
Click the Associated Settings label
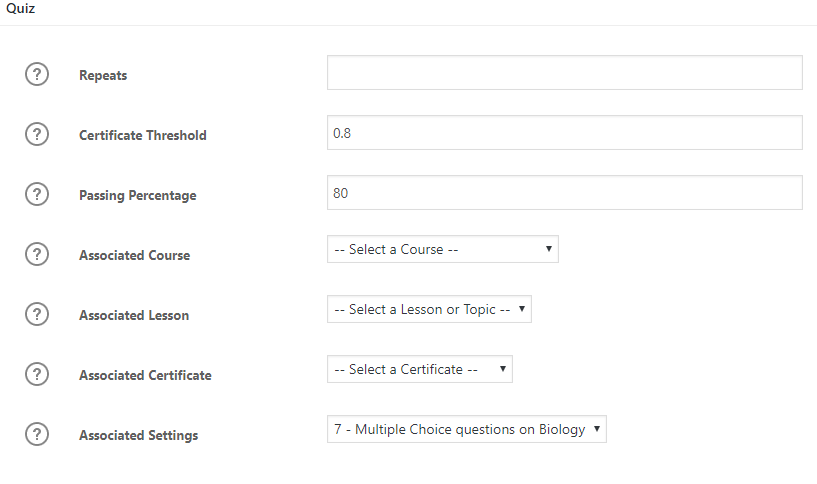[x=139, y=435]
